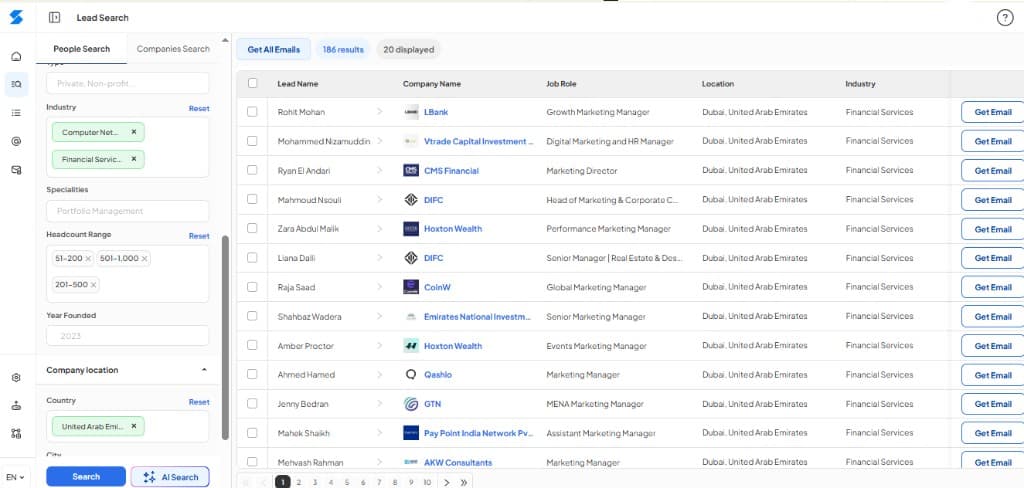1024x488 pixels.
Task: Focus the Year Founded input field
Action: (x=127, y=336)
